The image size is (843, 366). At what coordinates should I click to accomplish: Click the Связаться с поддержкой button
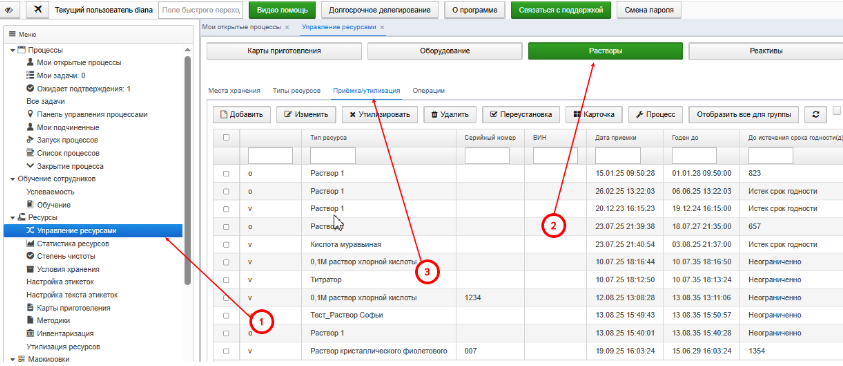[561, 10]
